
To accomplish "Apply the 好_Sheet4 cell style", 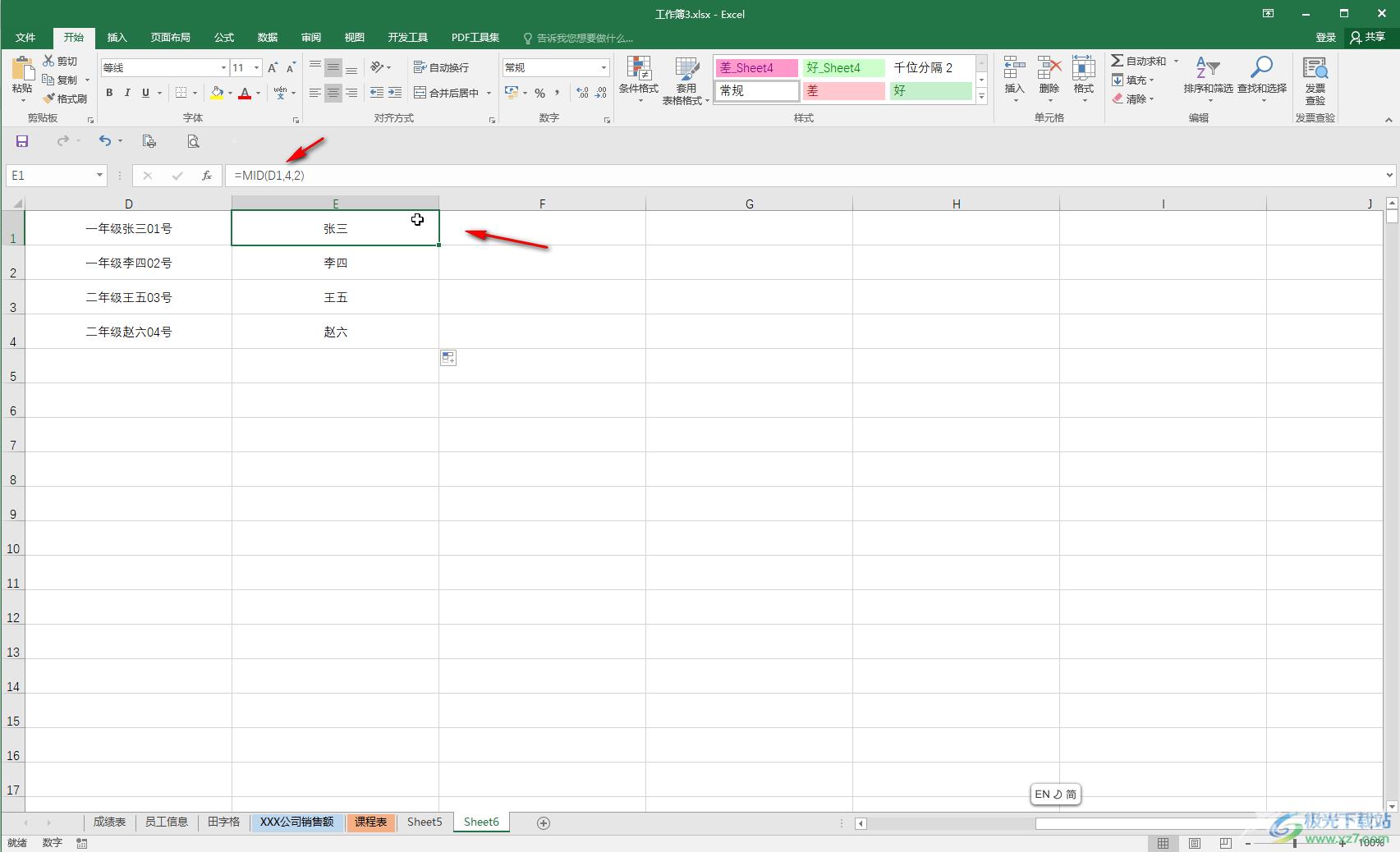I will (843, 67).
